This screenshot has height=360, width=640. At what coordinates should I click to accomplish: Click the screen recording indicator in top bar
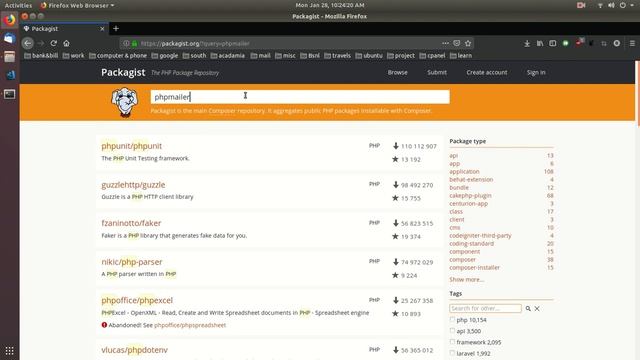coord(581,5)
